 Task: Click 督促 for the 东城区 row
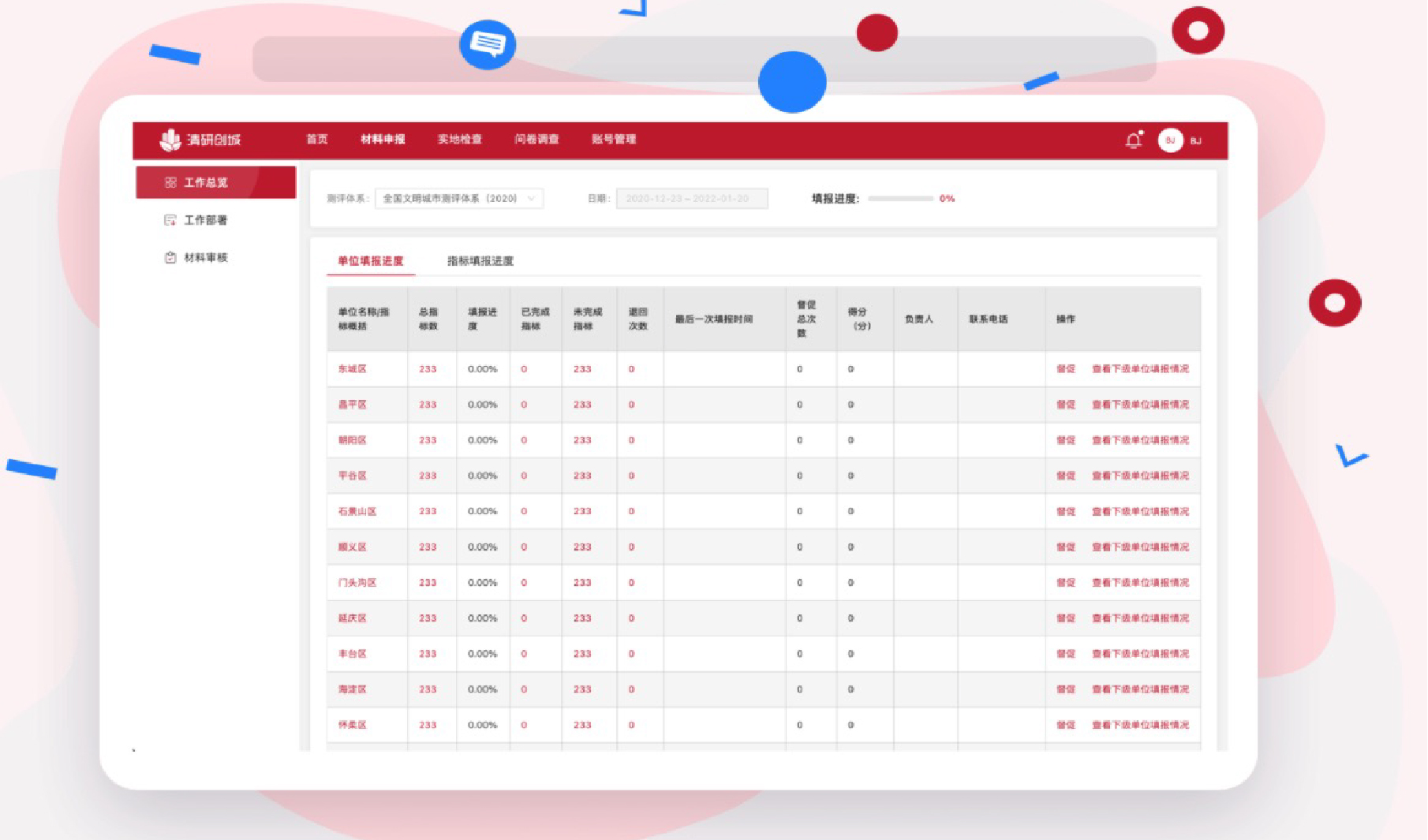[1065, 369]
